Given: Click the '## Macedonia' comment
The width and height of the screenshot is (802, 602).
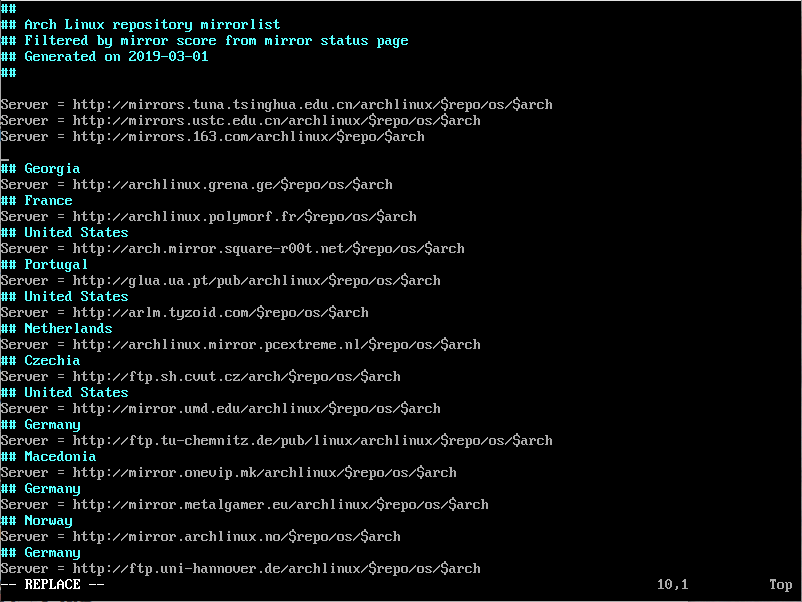Looking at the screenshot, I should (48, 457).
